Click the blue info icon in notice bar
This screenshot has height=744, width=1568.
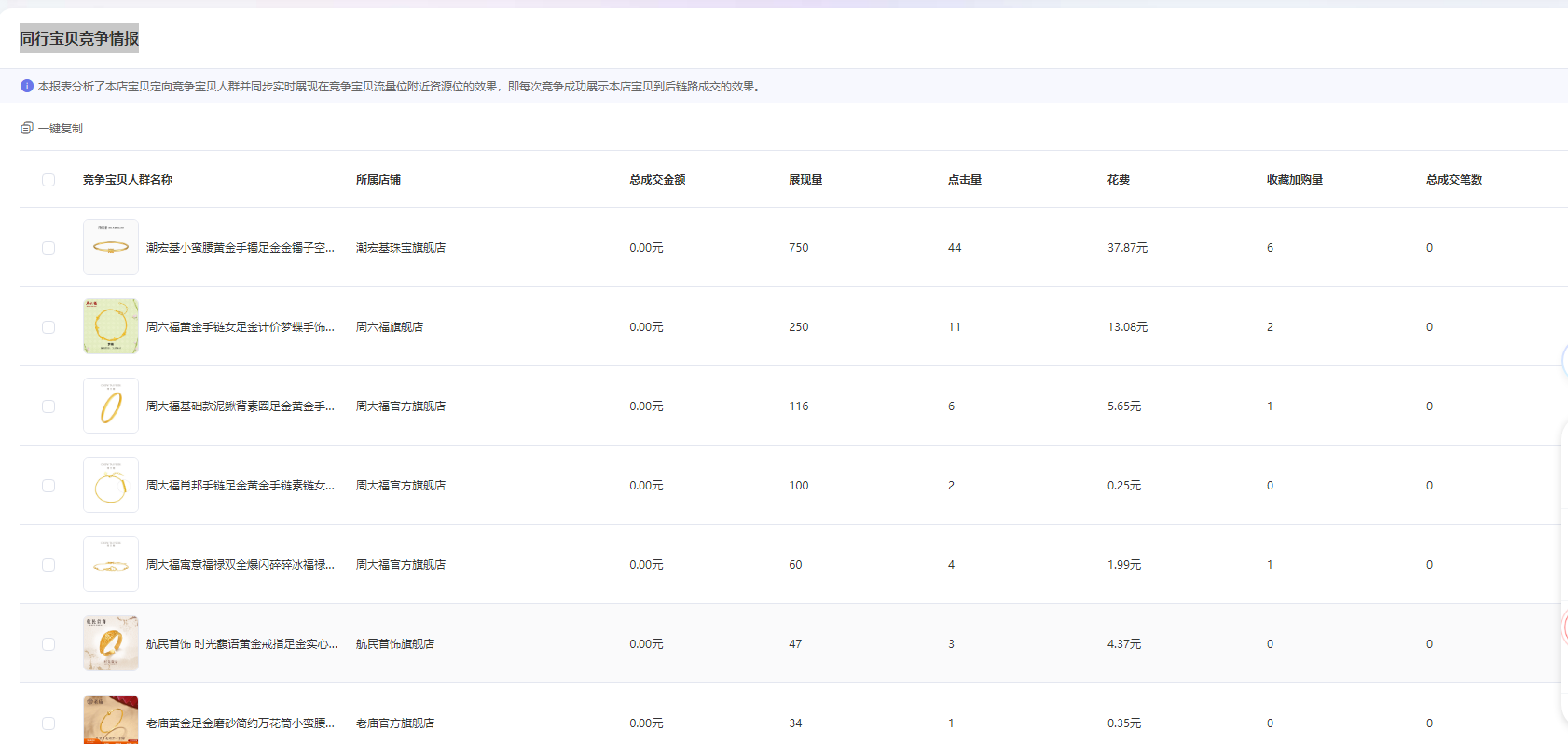point(27,86)
